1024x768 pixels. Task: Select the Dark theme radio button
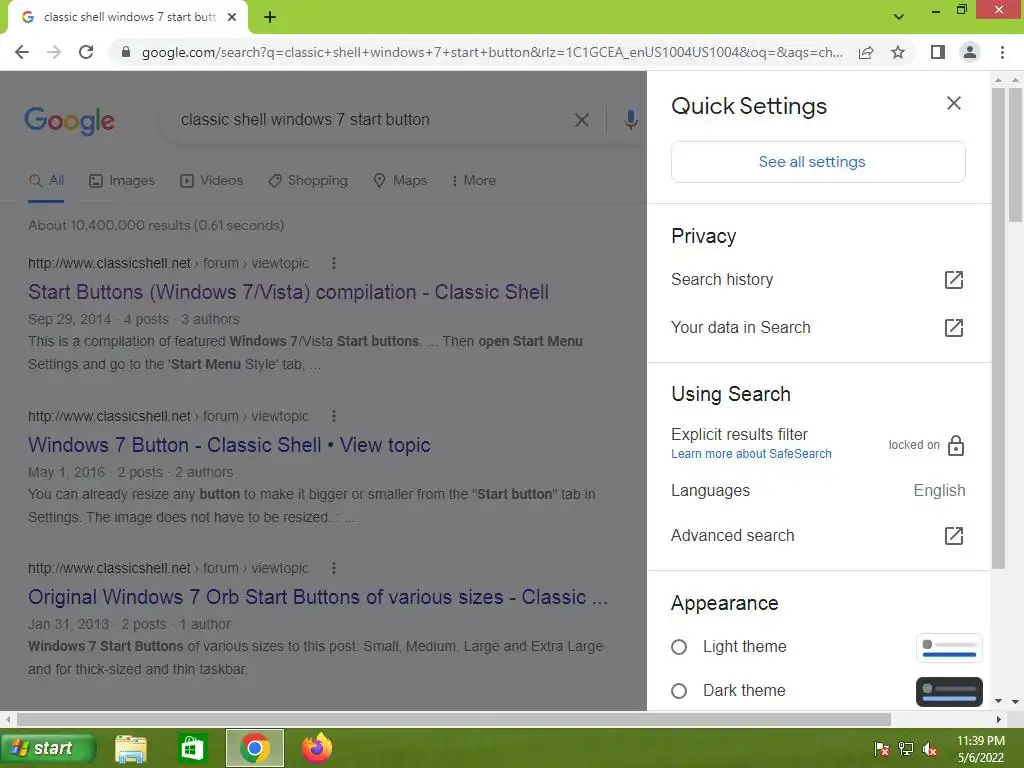click(x=679, y=691)
